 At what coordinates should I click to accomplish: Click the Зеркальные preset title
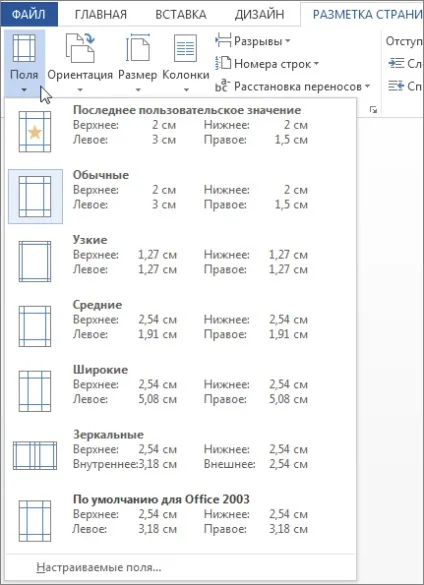click(108, 434)
